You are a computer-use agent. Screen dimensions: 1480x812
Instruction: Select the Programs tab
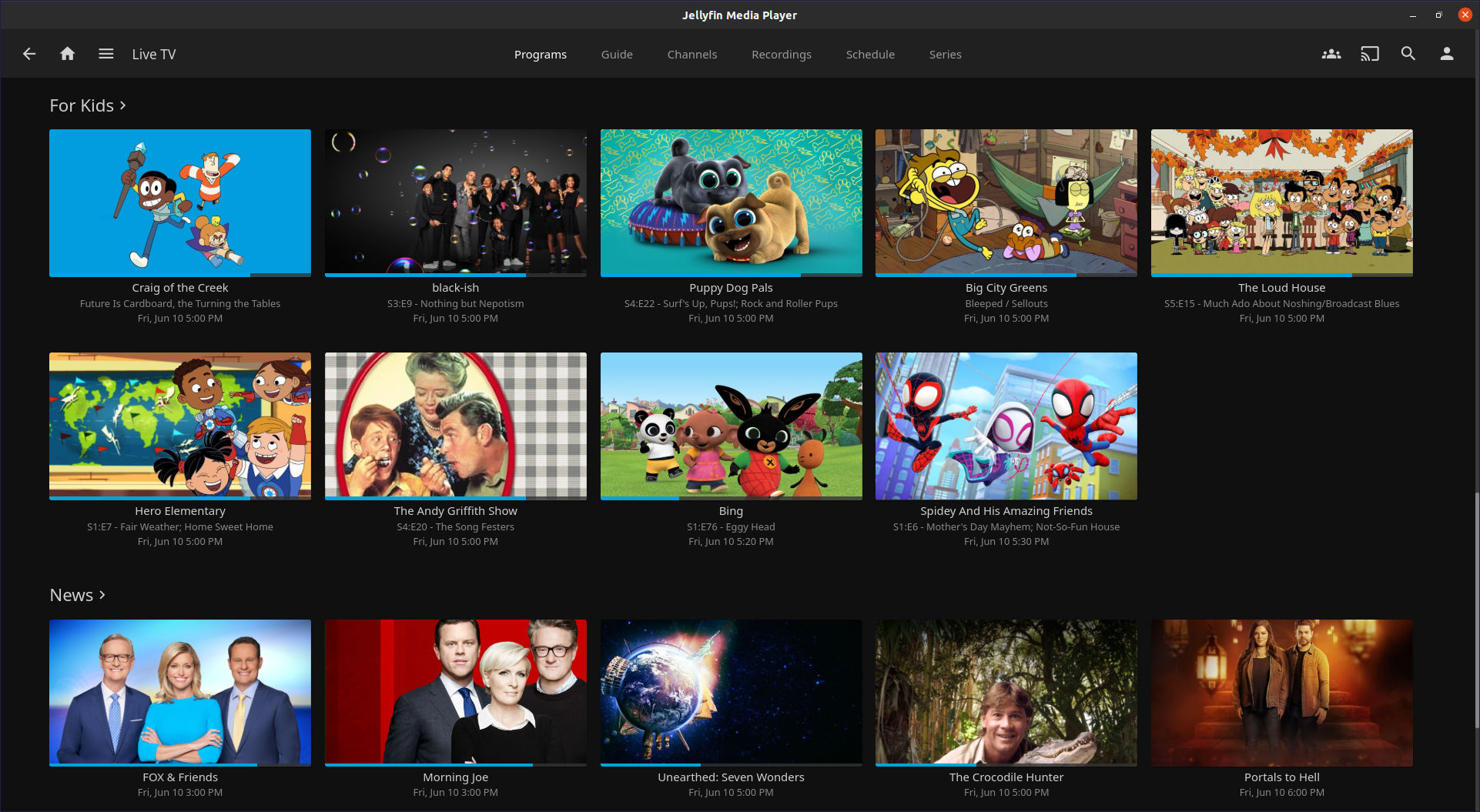pos(541,54)
